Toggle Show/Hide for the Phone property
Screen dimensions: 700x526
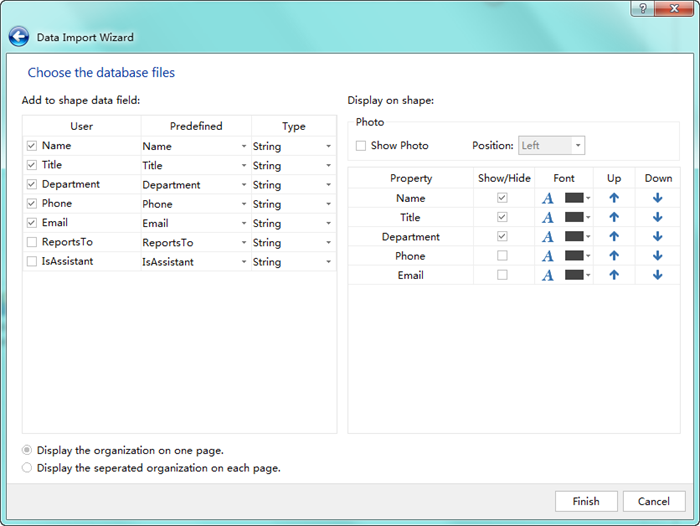tap(502, 256)
